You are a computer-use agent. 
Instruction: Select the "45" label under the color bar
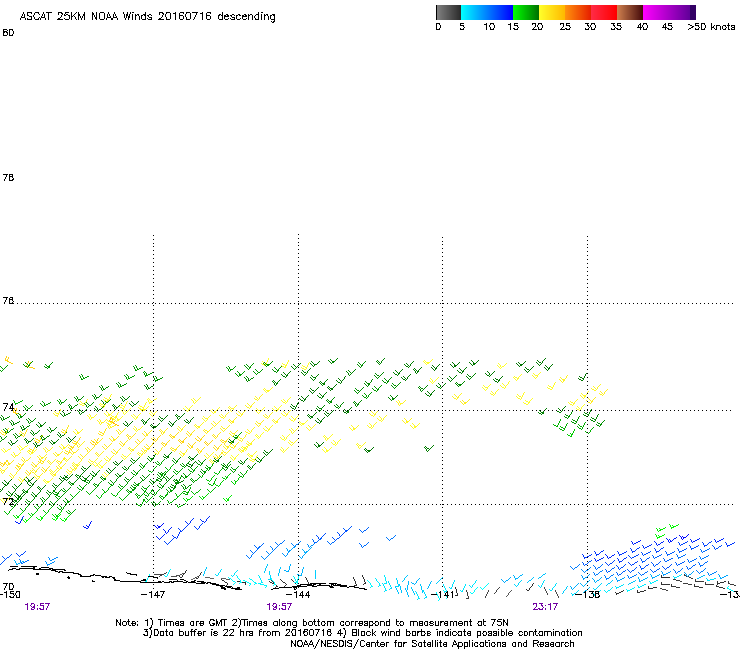(667, 27)
